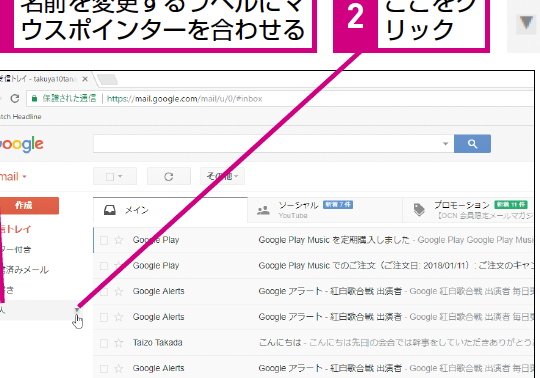The image size is (540, 378).
Task: Open the Headline bookmark
Action: coord(21,117)
